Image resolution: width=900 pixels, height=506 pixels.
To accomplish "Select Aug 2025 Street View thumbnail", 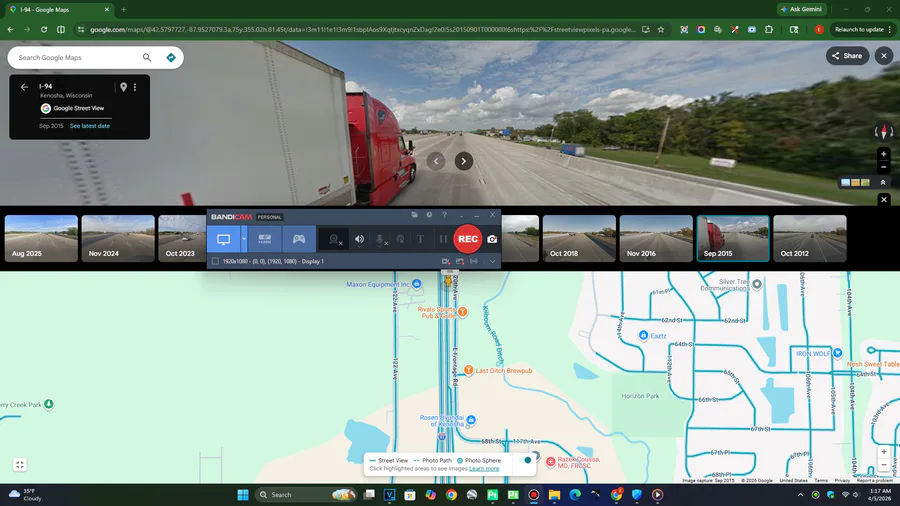I will pos(41,239).
